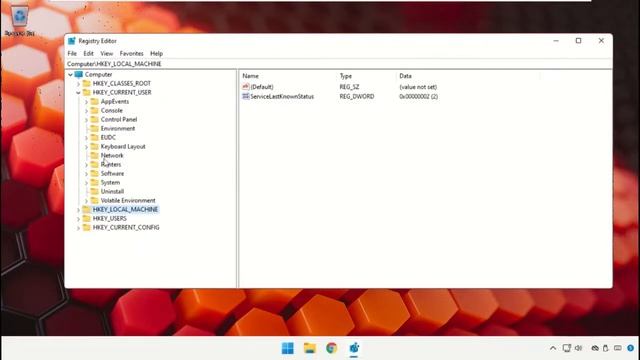Select the ServiceLastKnownStatus value name

282,97
